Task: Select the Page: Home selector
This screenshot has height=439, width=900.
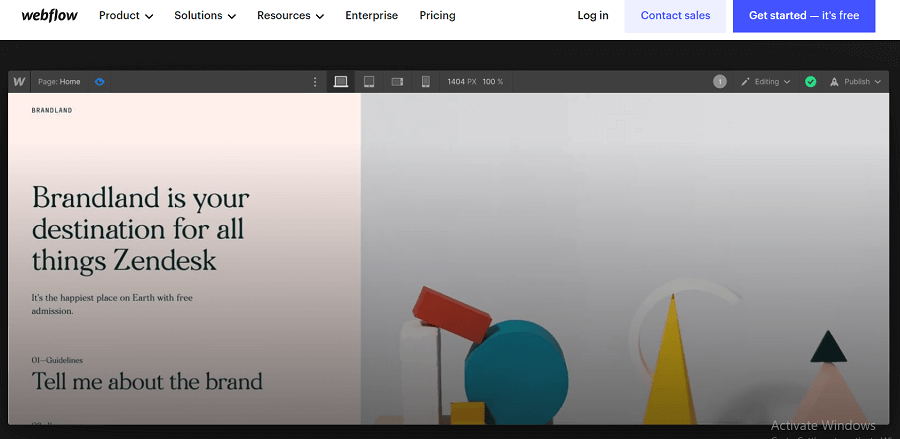Action: click(x=59, y=81)
